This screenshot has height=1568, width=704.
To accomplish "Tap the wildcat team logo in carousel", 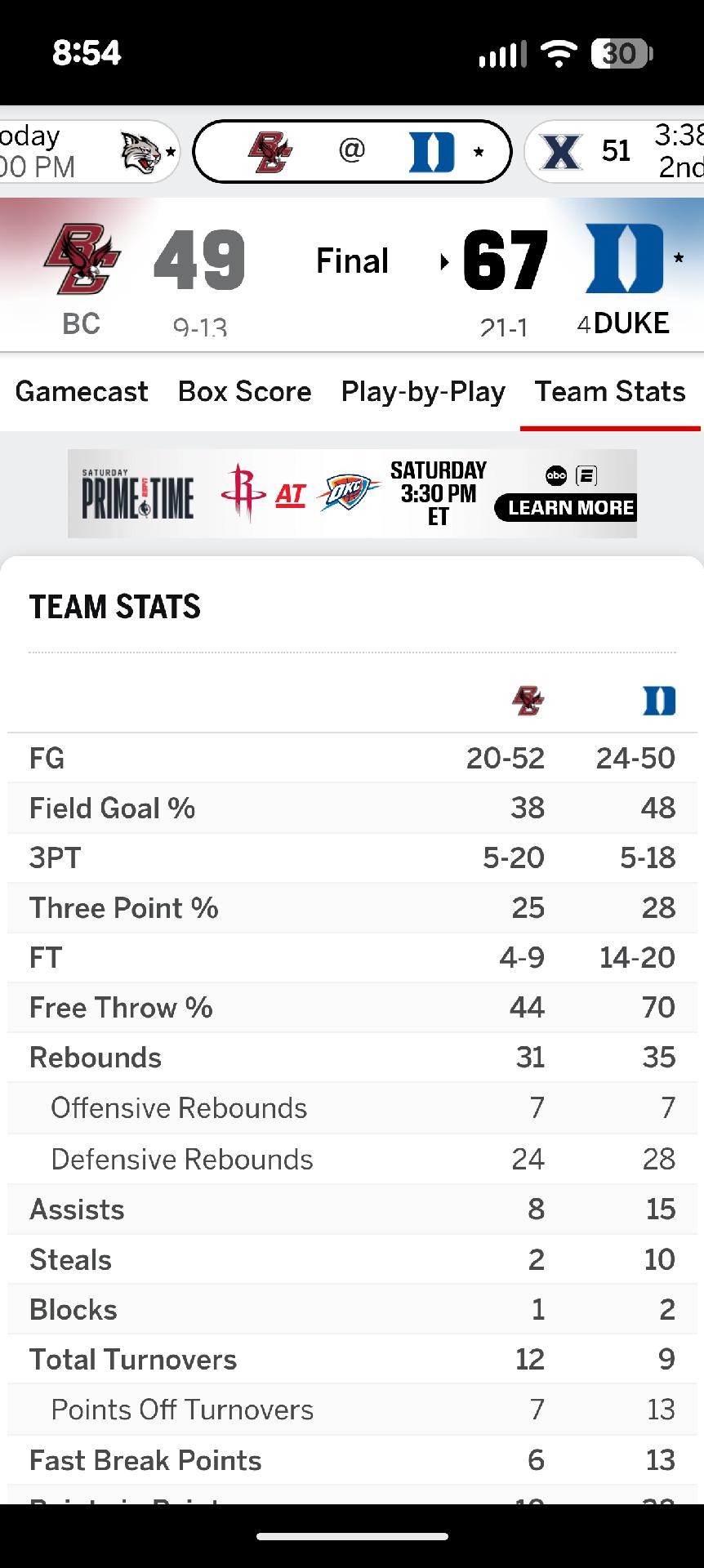I will (140, 152).
